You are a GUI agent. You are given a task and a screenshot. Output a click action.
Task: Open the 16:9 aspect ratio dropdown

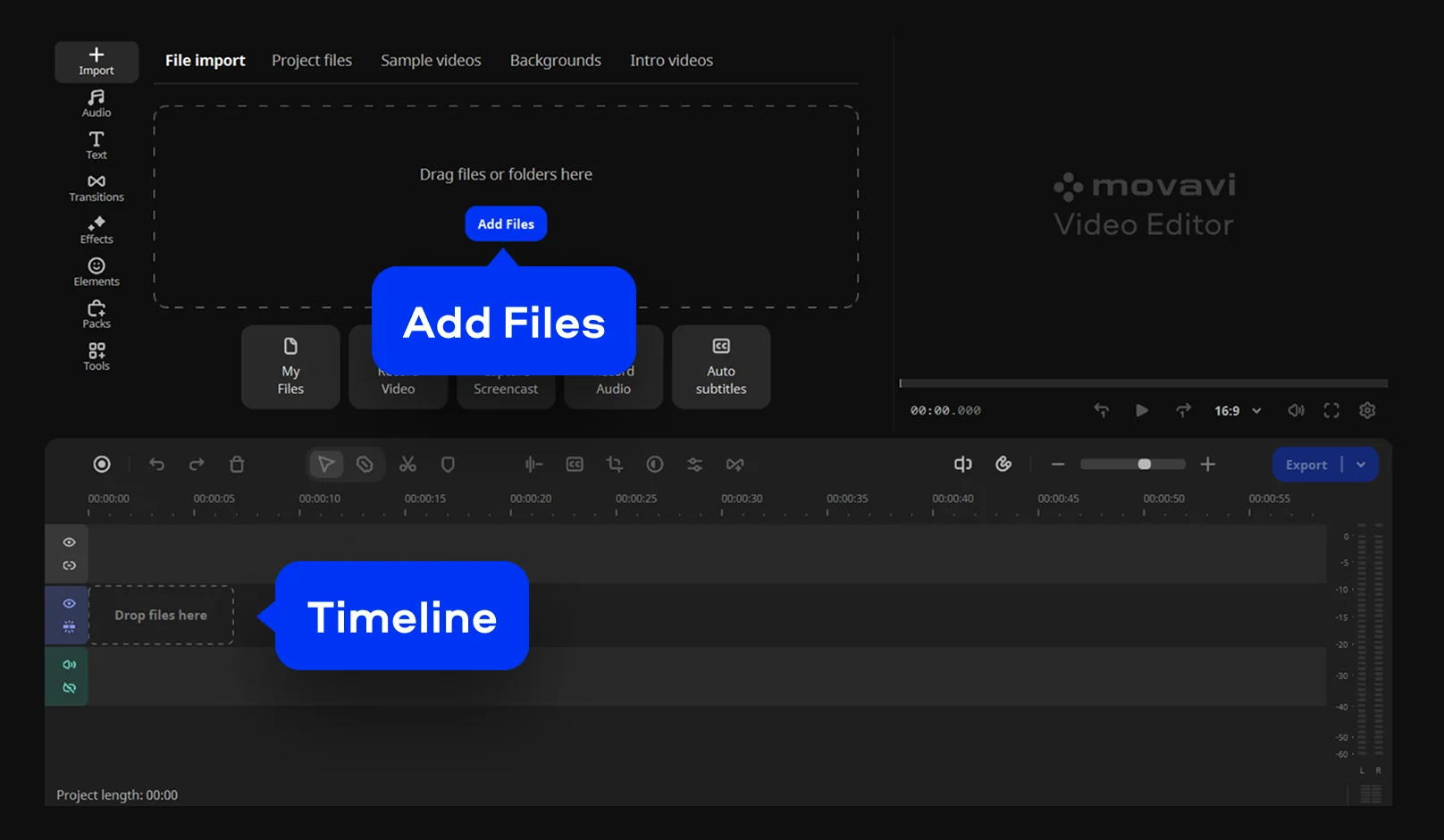[1238, 411]
